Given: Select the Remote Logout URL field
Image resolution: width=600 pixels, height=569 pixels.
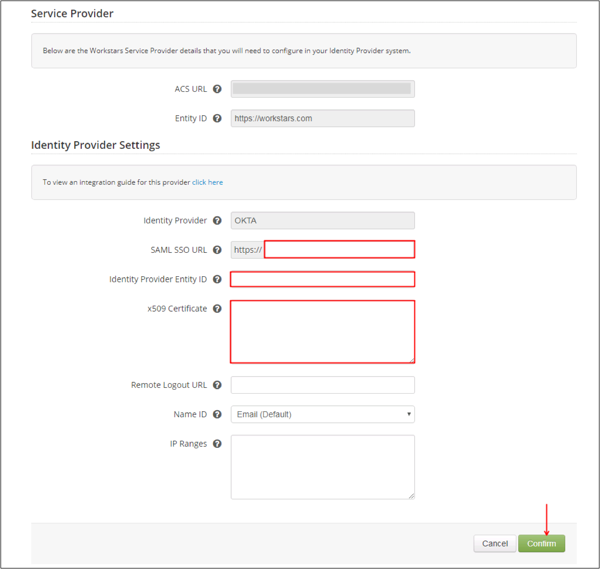Looking at the screenshot, I should pyautogui.click(x=322, y=385).
